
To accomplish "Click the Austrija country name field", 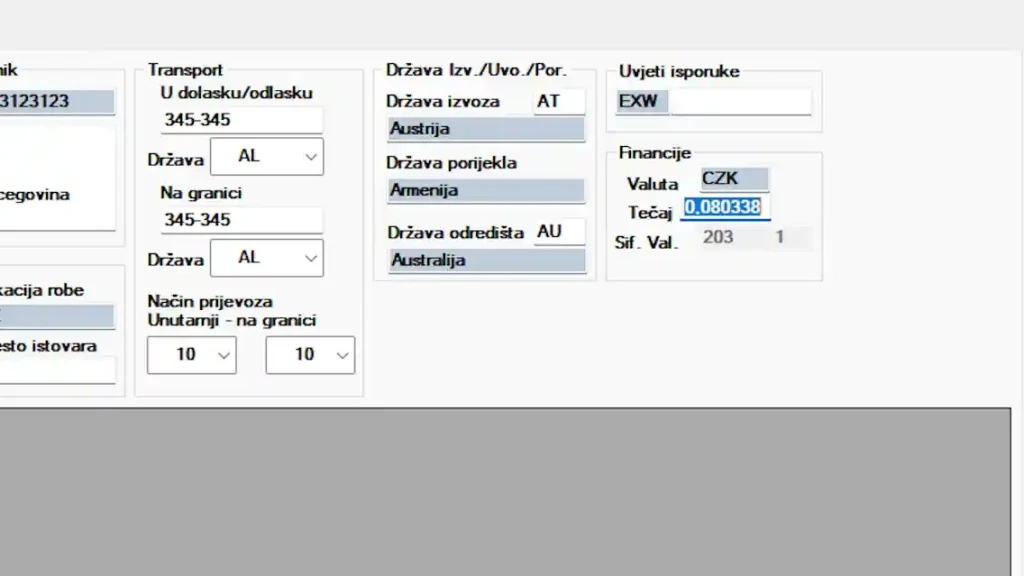I will pos(486,129).
